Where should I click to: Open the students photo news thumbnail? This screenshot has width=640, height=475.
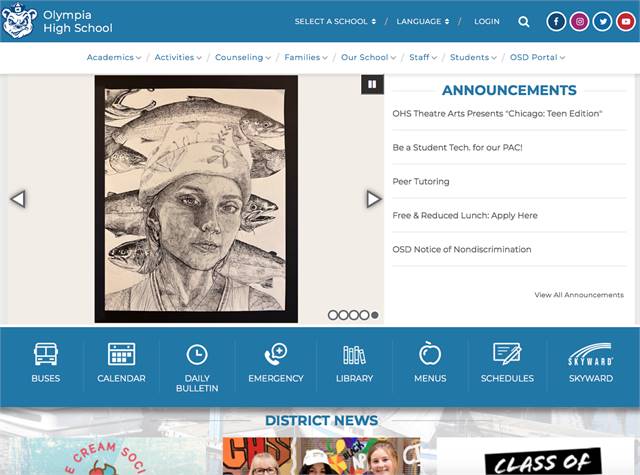click(x=321, y=456)
